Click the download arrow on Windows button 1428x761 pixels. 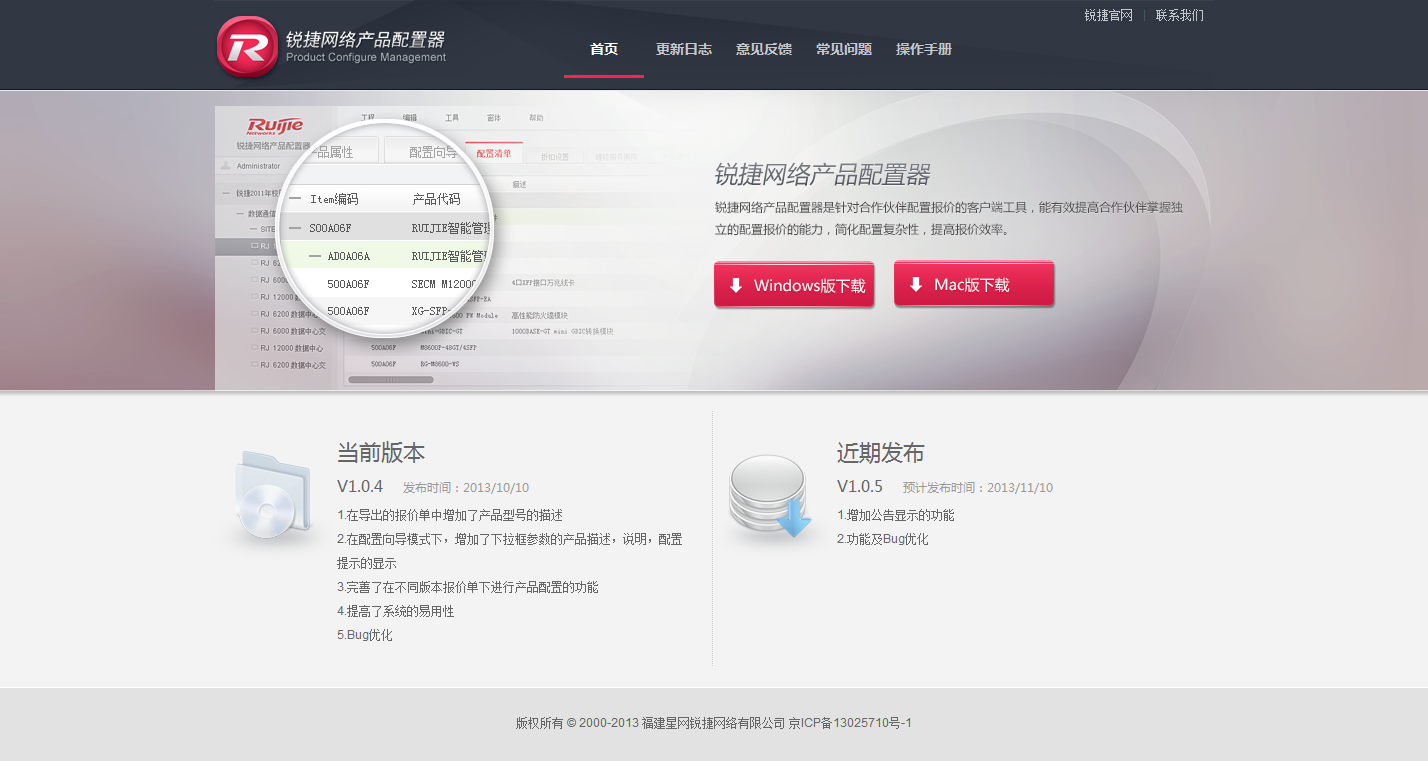736,286
